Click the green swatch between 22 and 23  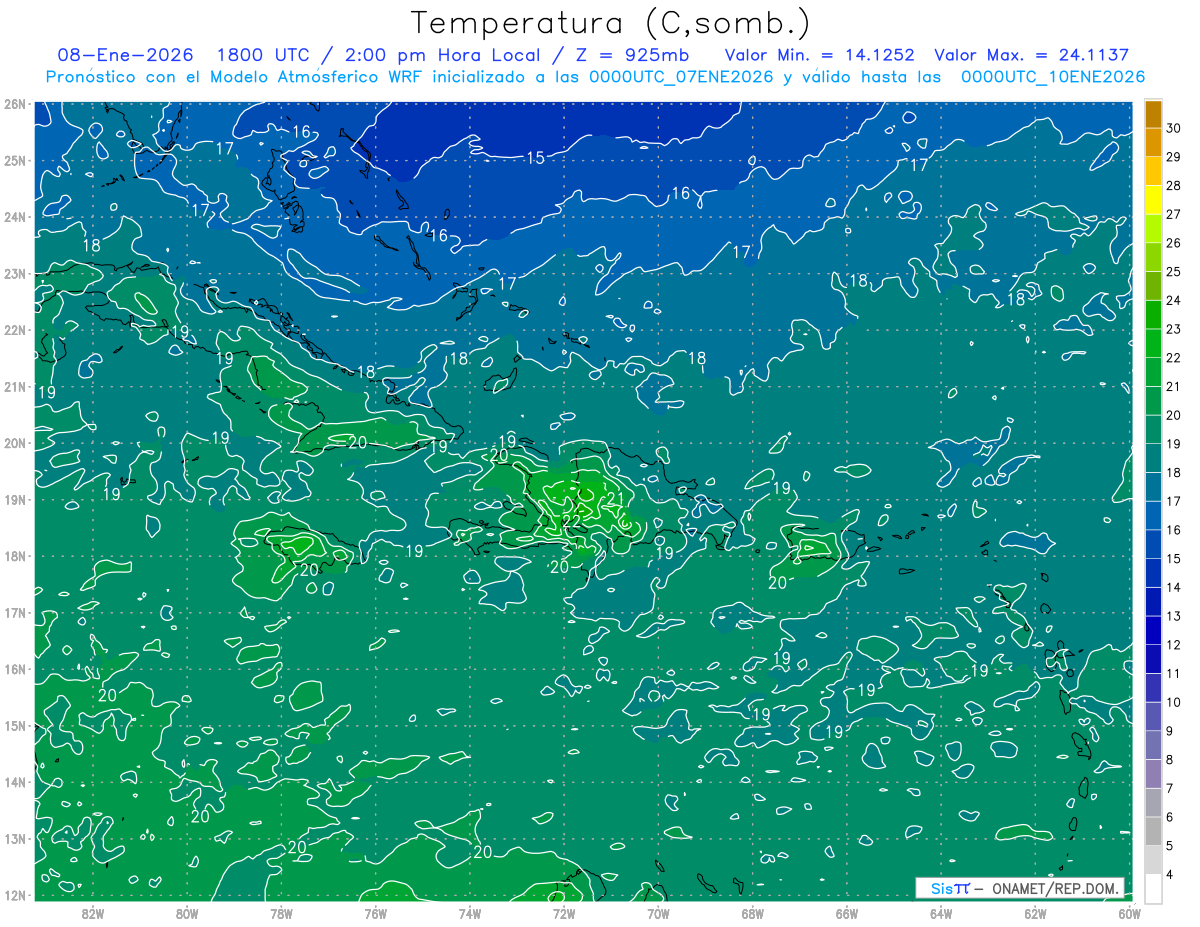(x=1153, y=343)
